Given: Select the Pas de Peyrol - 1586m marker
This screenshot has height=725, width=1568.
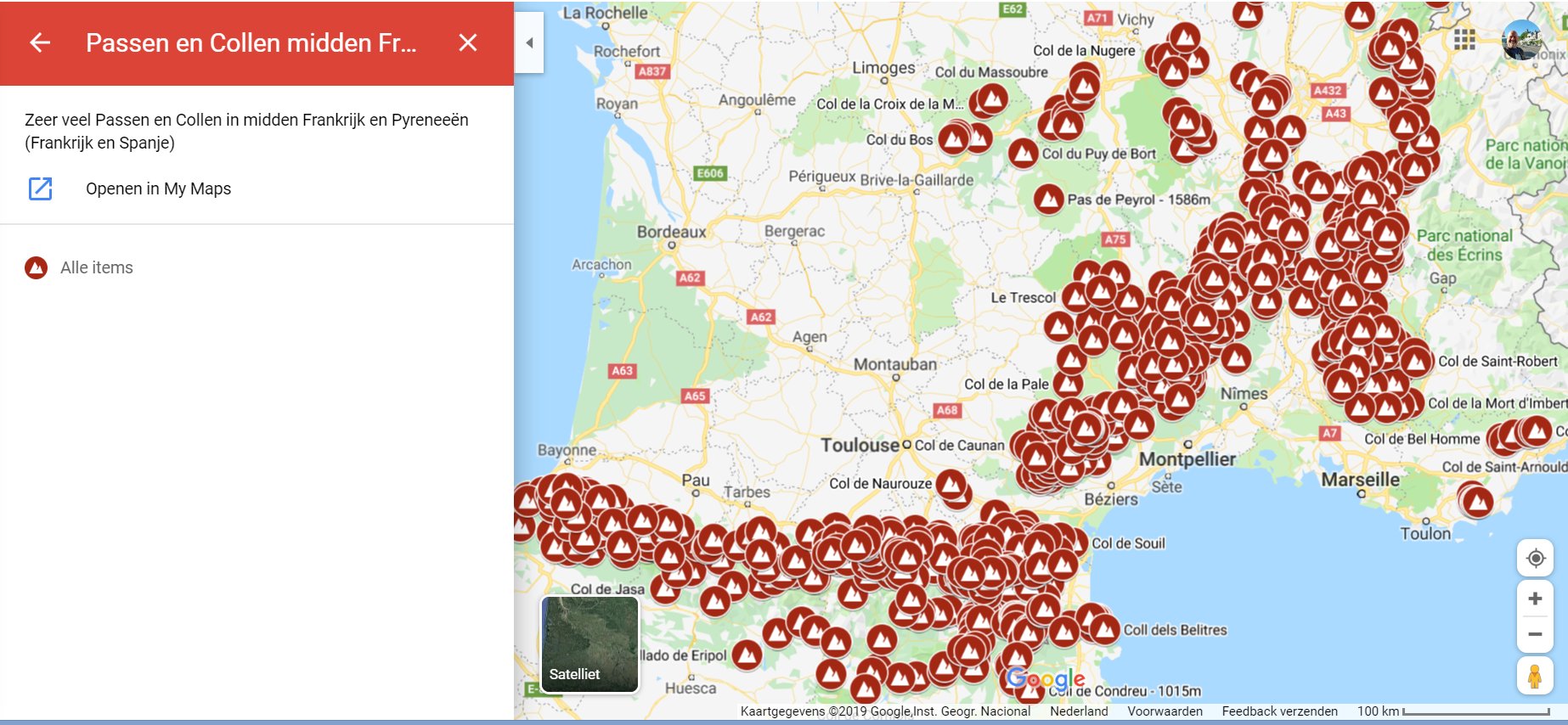Looking at the screenshot, I should point(1049,200).
